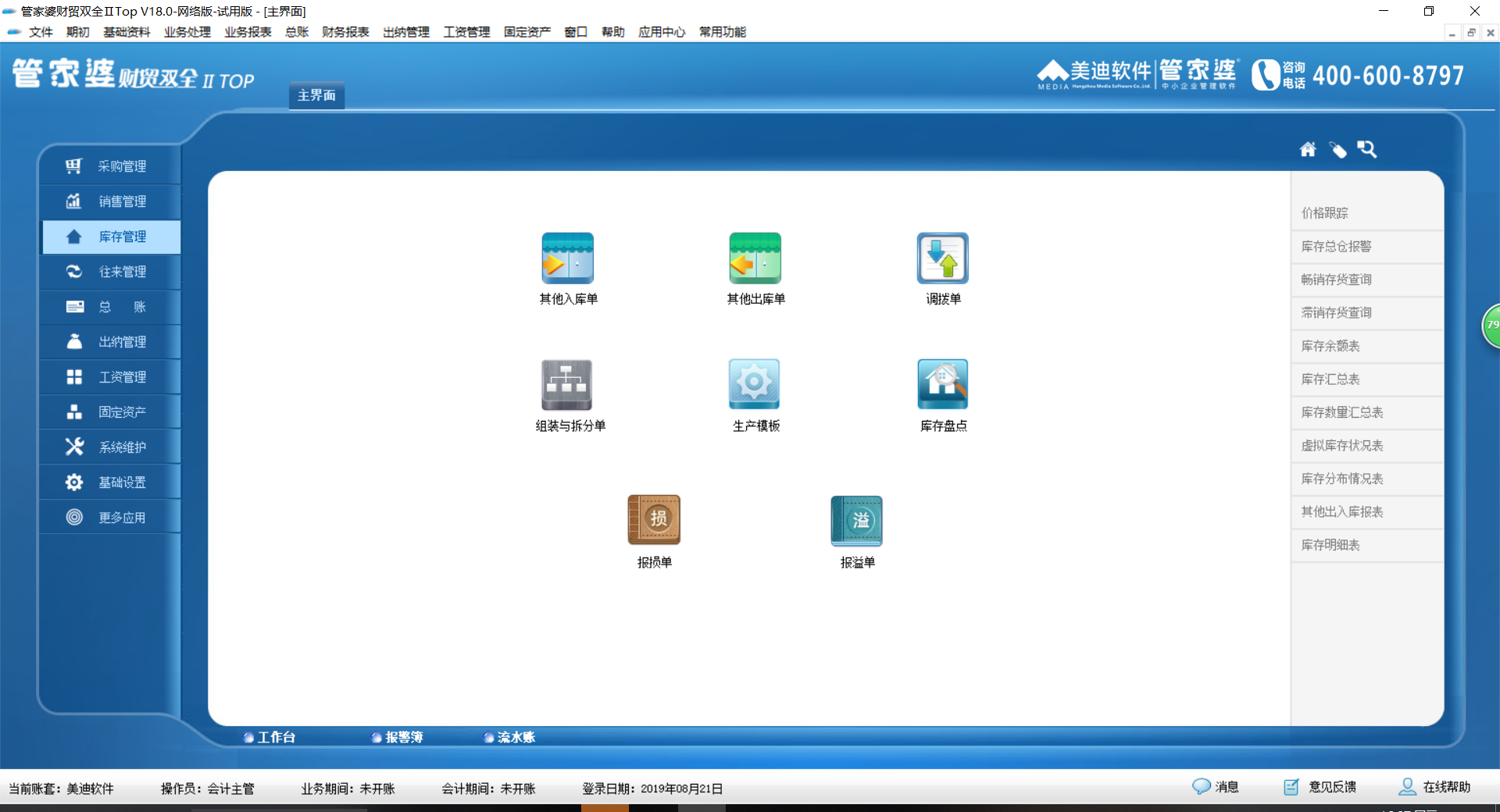Open the 其他入库单 icon
The width and height of the screenshot is (1500, 812).
568,258
